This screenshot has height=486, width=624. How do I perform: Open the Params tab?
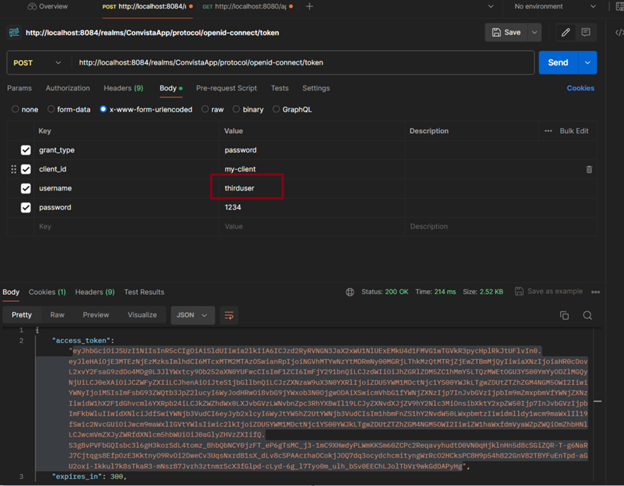(19, 88)
